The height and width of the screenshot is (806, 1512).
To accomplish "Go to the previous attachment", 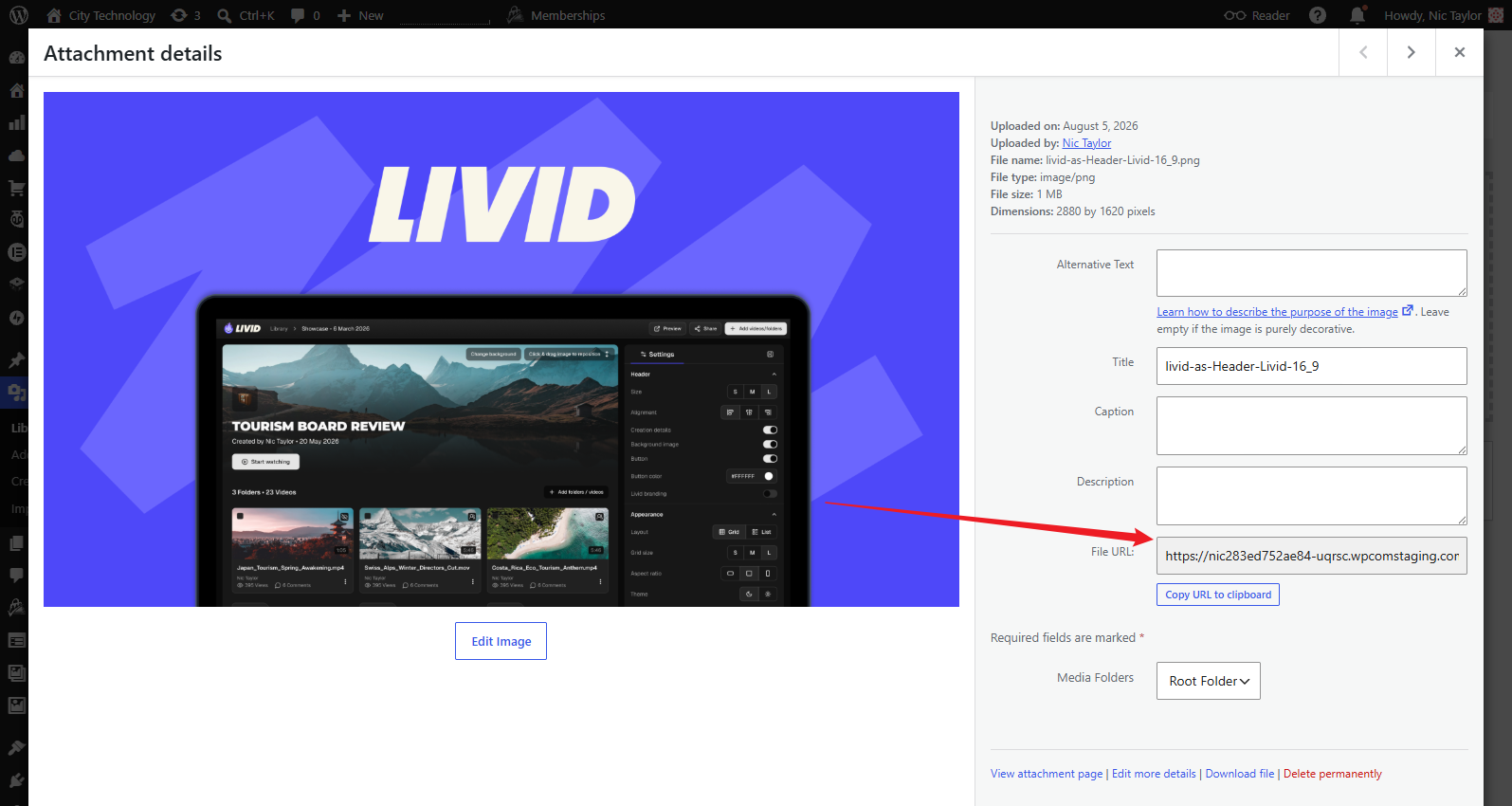I will tap(1363, 53).
